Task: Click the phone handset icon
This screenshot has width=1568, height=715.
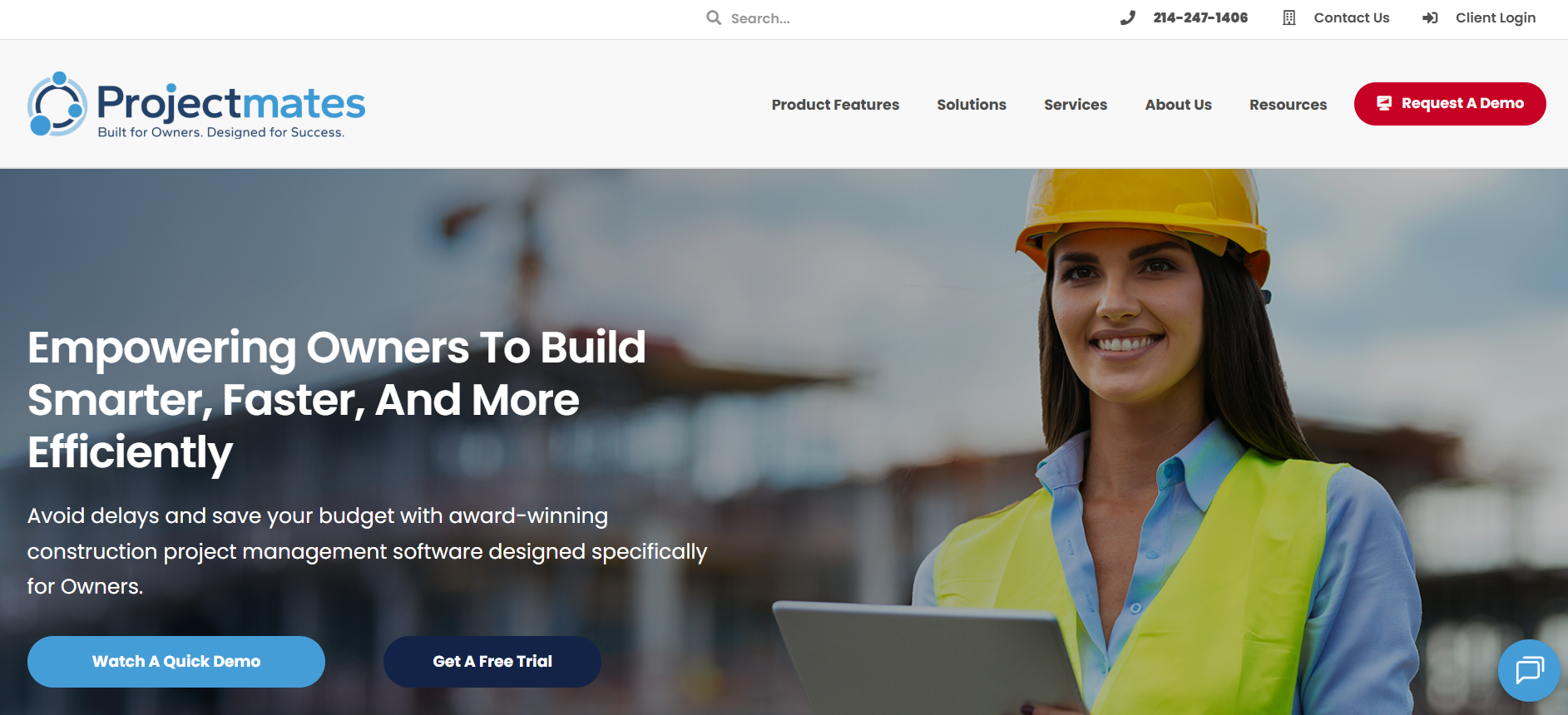Action: 1127,17
